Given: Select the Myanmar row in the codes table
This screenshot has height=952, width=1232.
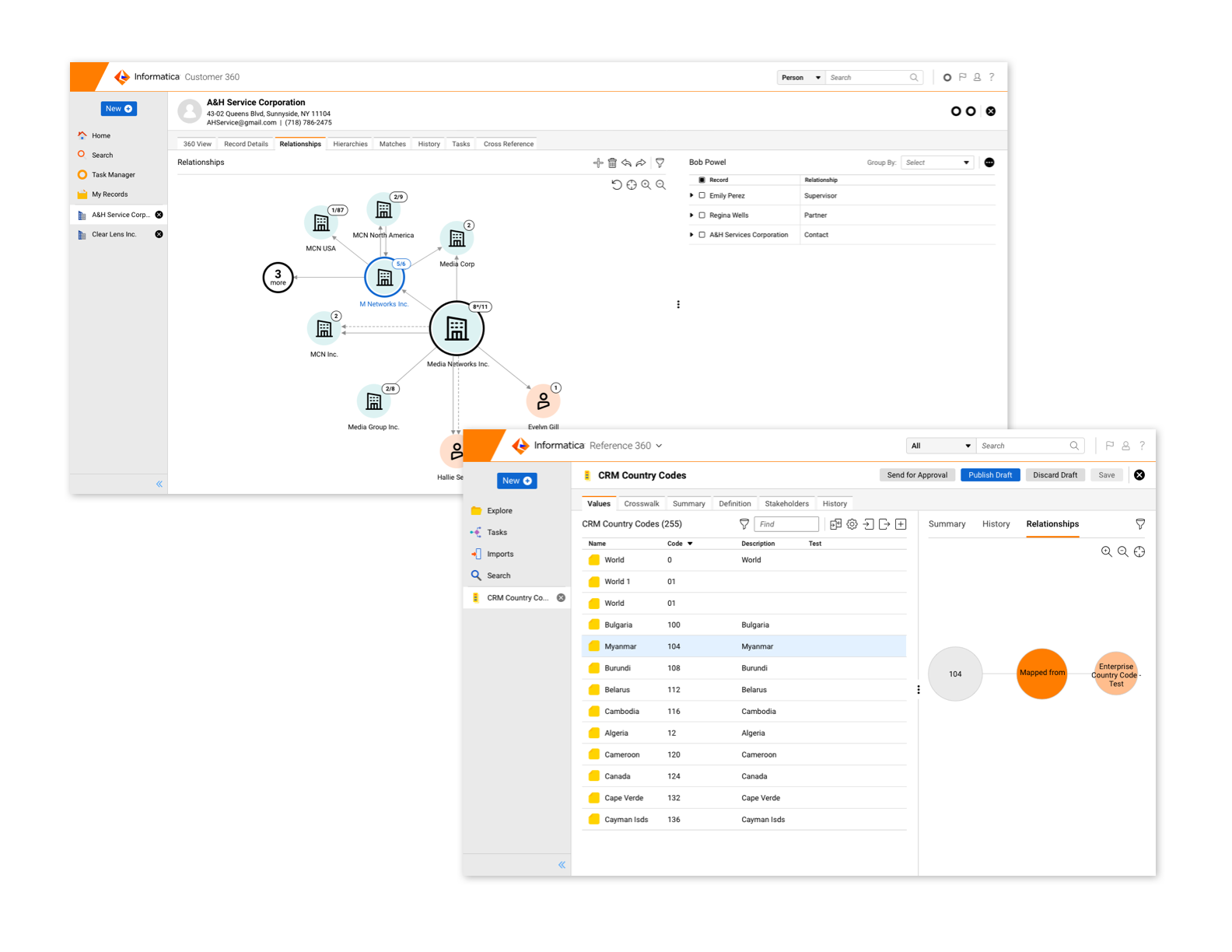Looking at the screenshot, I should click(744, 646).
